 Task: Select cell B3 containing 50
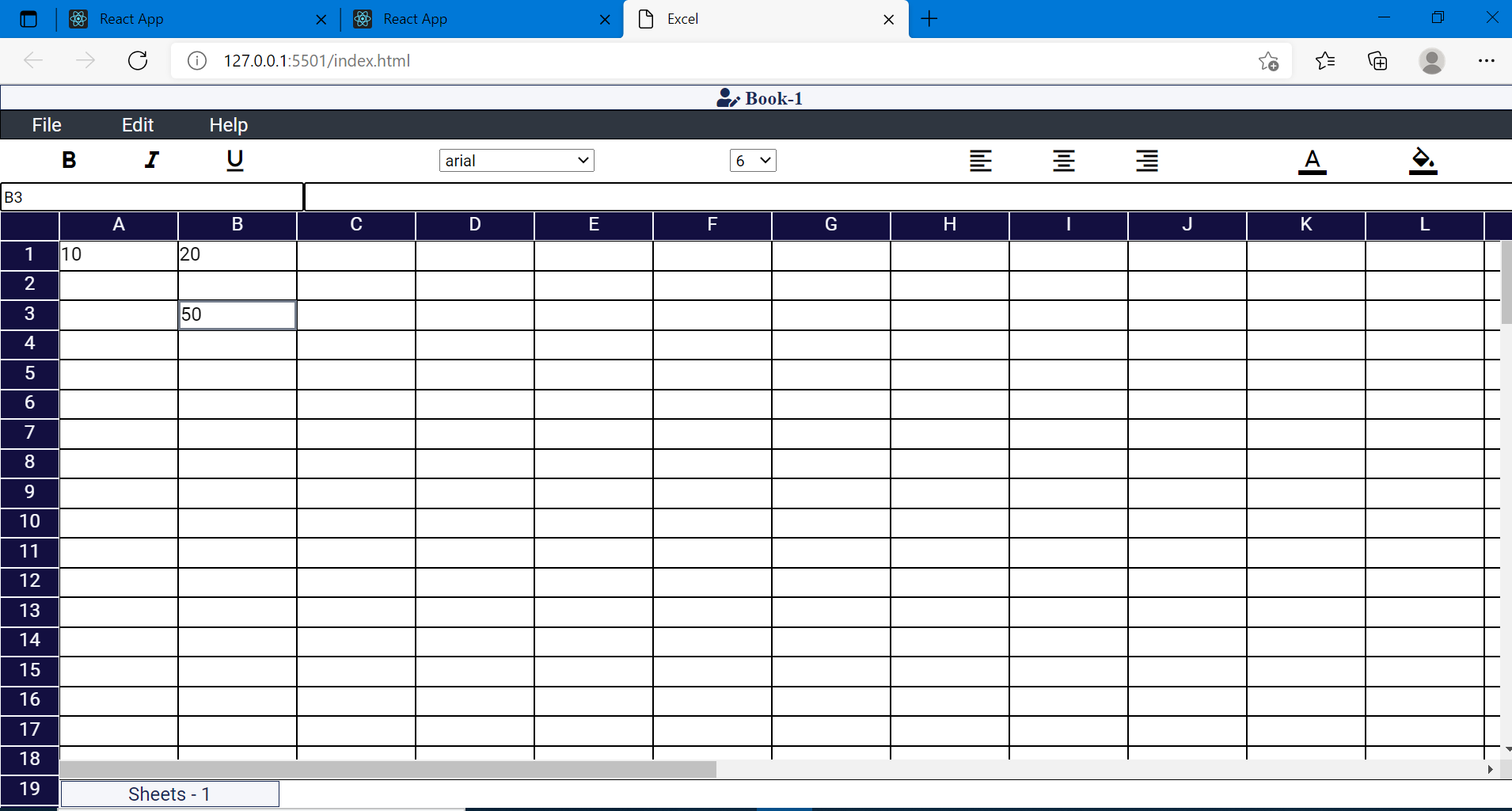[237, 314]
